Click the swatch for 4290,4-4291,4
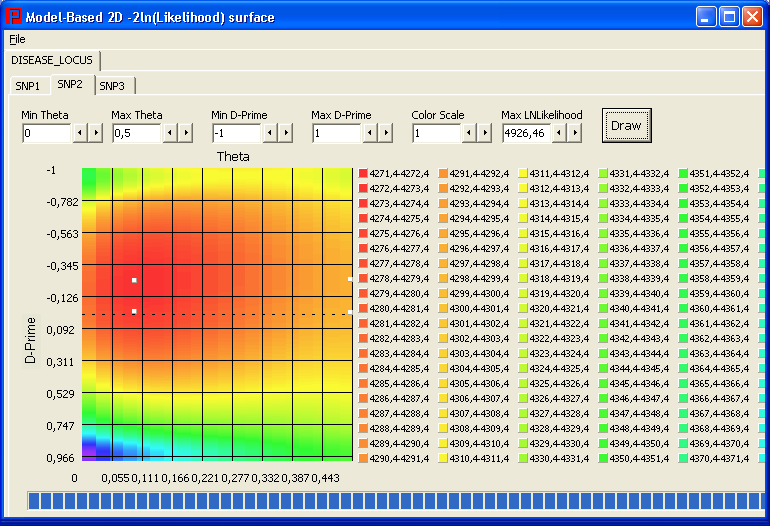This screenshot has height=526, width=770. coord(363,459)
